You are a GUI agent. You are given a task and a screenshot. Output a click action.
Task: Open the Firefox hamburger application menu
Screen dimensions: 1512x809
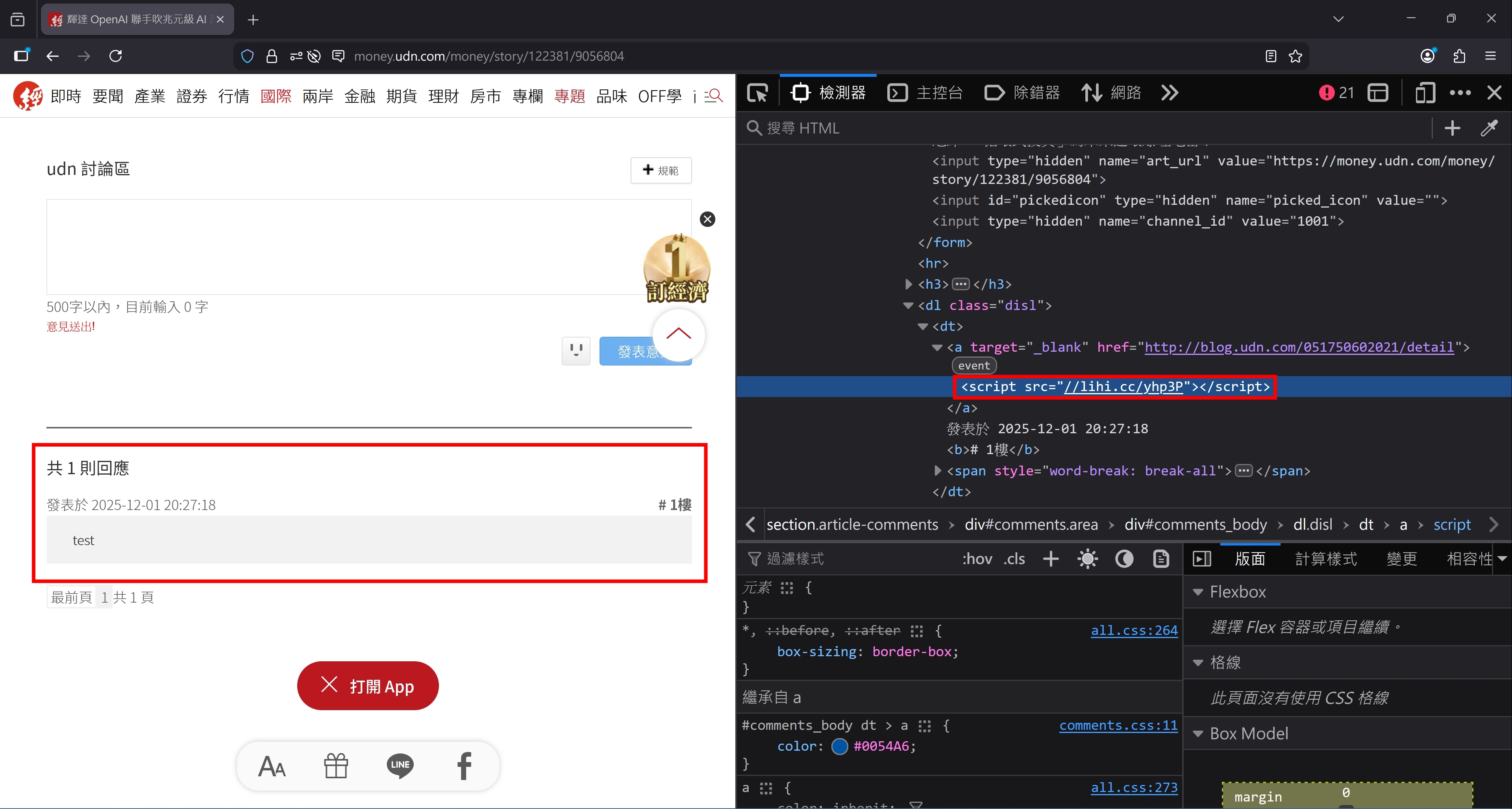(1490, 56)
